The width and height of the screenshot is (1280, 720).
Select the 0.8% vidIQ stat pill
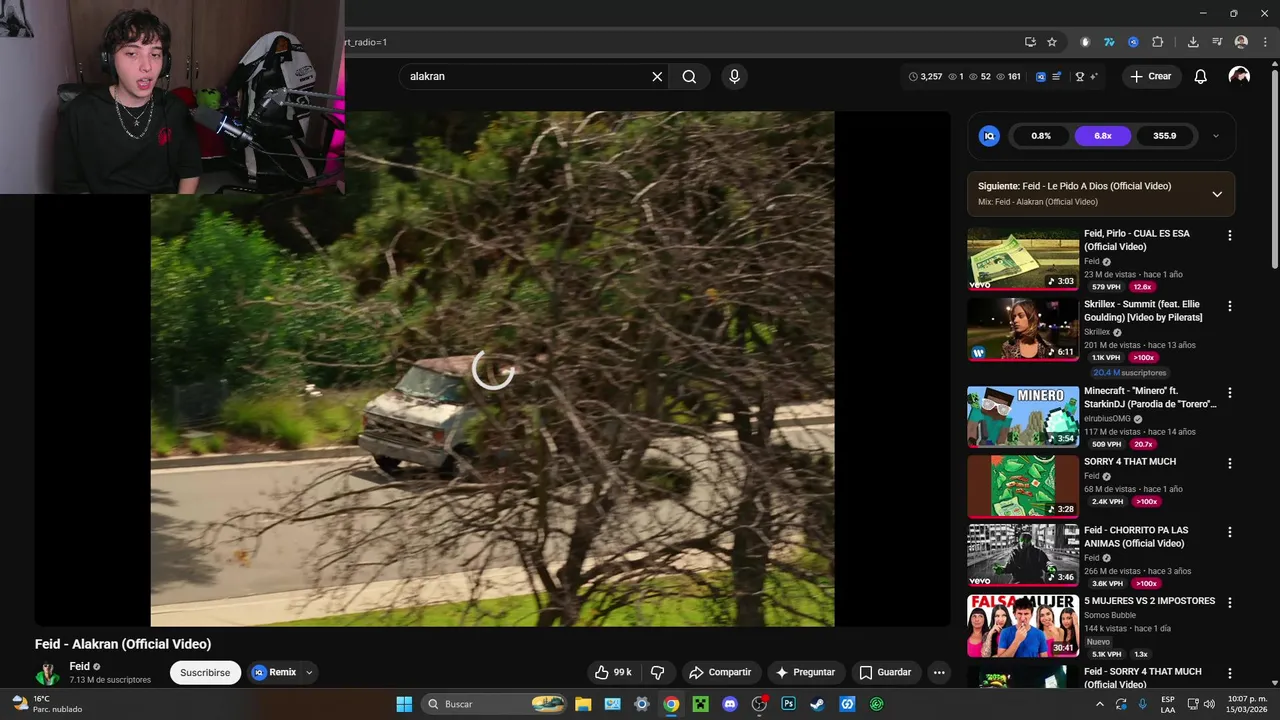click(x=1041, y=136)
